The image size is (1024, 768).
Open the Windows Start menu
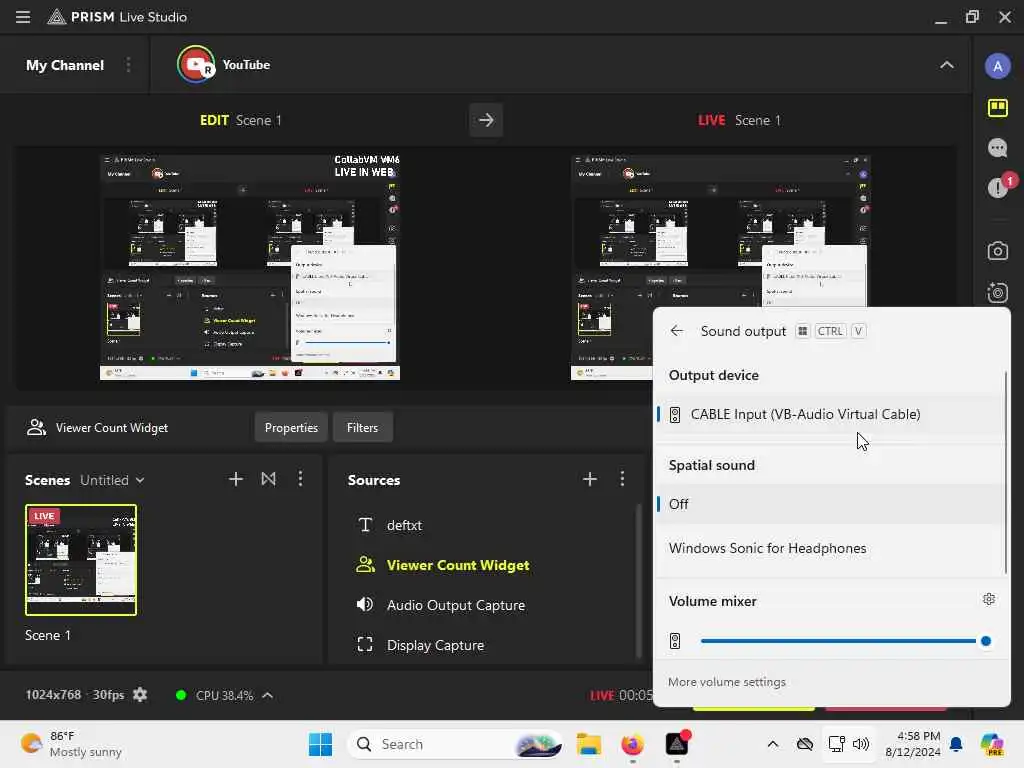coord(320,744)
